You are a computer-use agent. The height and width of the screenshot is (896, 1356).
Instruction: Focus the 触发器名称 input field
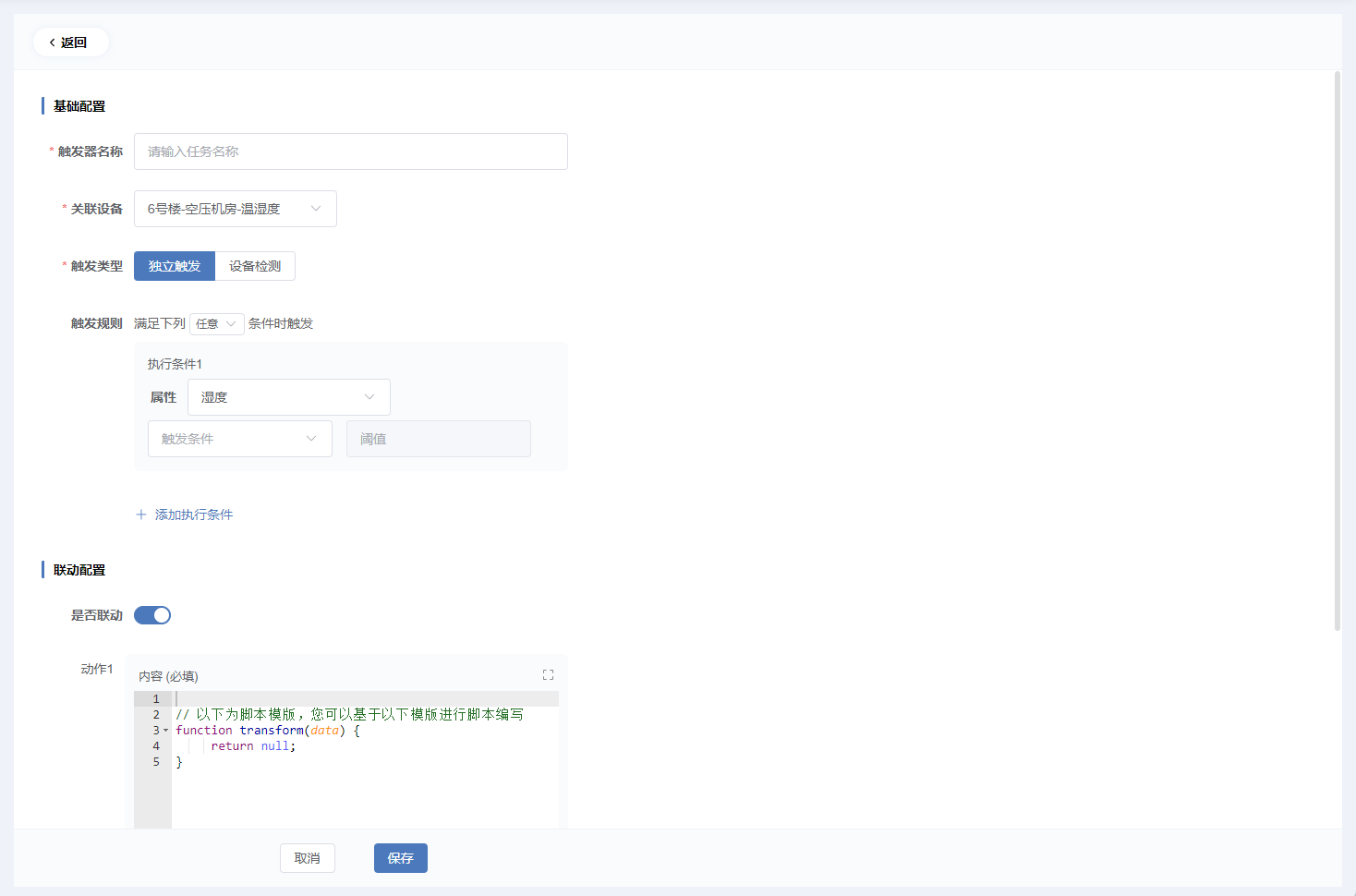point(351,151)
